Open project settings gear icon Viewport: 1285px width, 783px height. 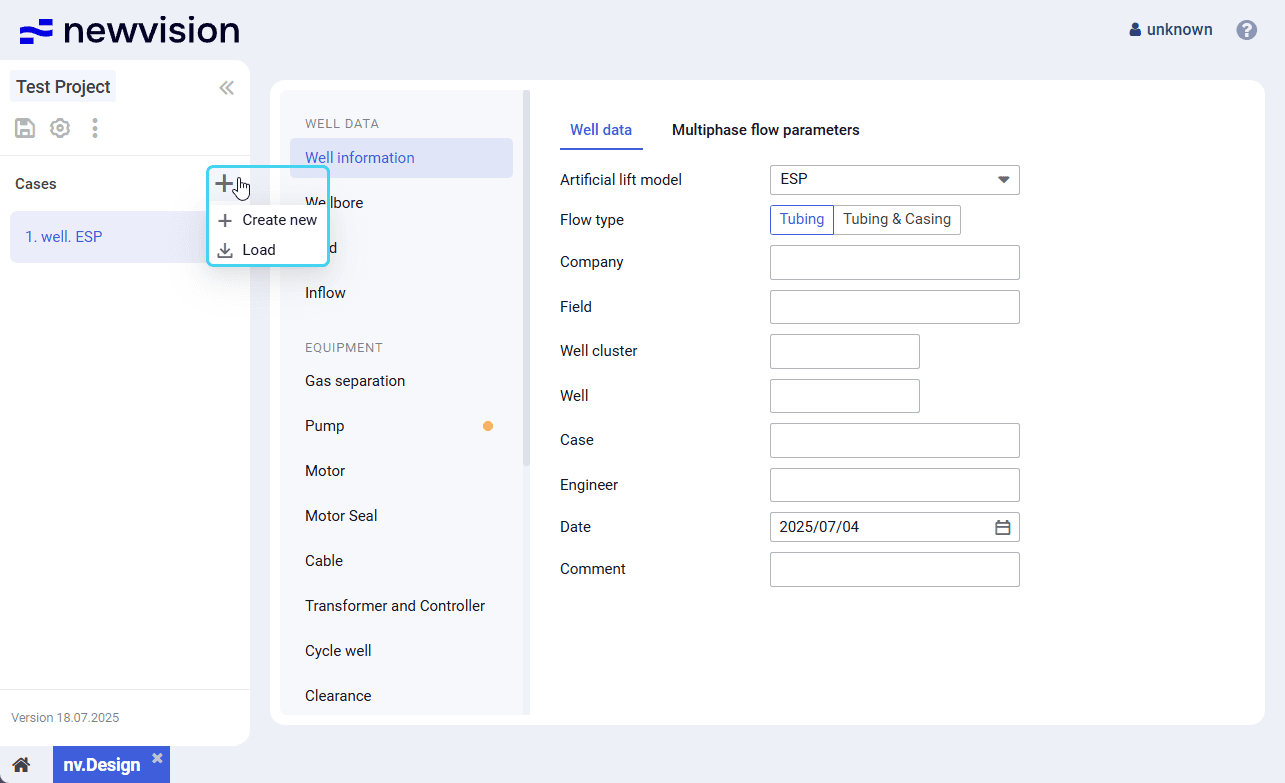[60, 128]
